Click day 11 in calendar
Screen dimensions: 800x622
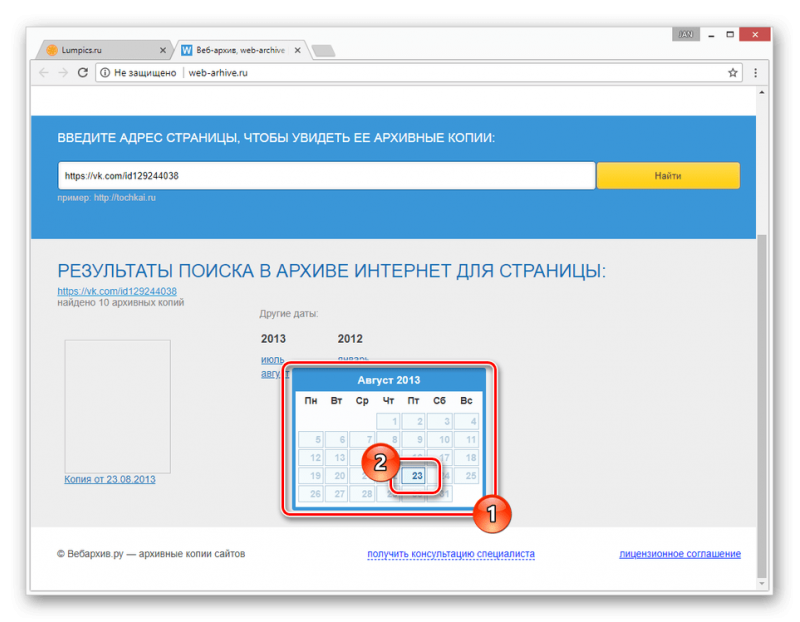point(466,439)
